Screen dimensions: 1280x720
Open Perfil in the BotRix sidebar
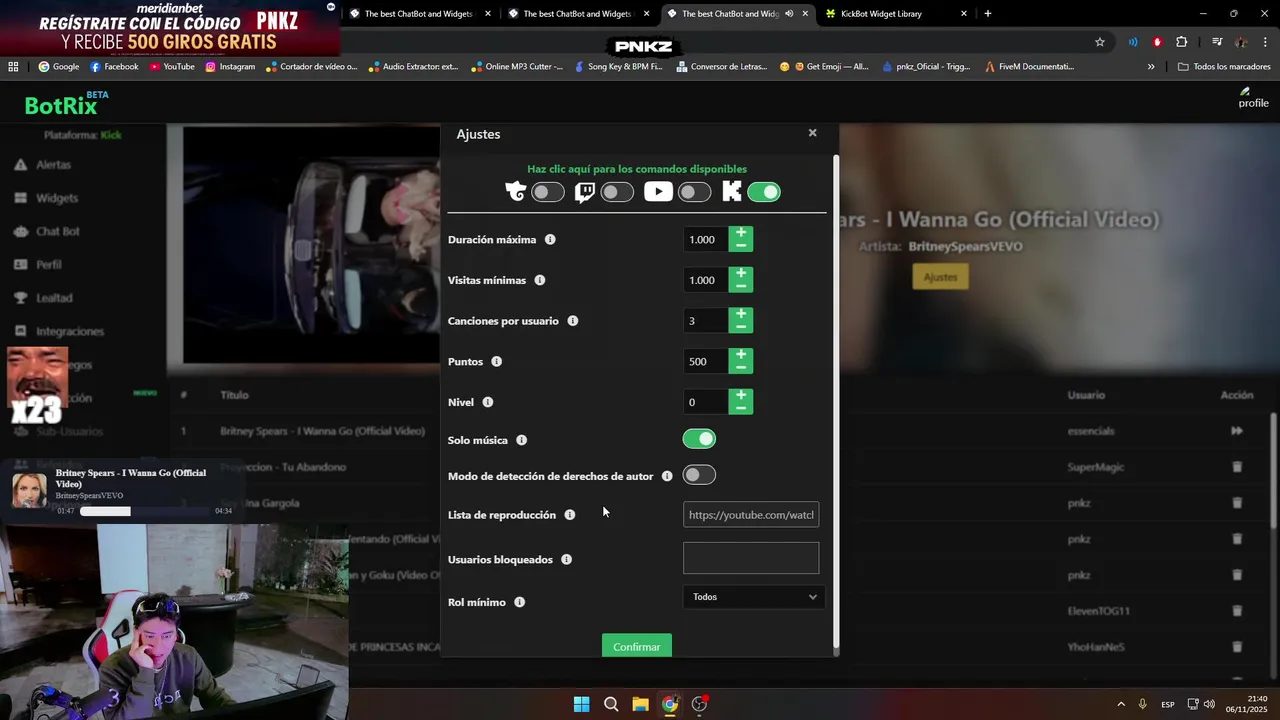(49, 264)
